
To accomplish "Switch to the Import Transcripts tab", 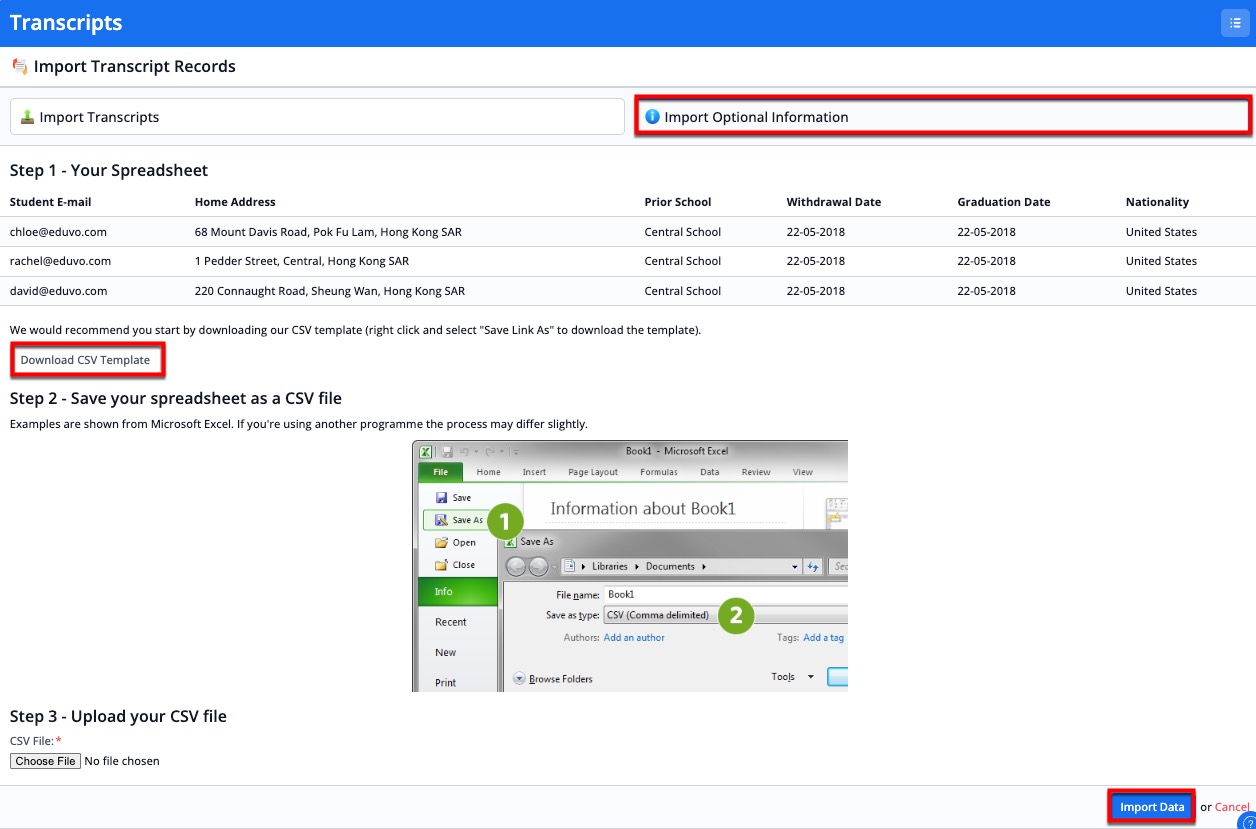I will tap(317, 117).
